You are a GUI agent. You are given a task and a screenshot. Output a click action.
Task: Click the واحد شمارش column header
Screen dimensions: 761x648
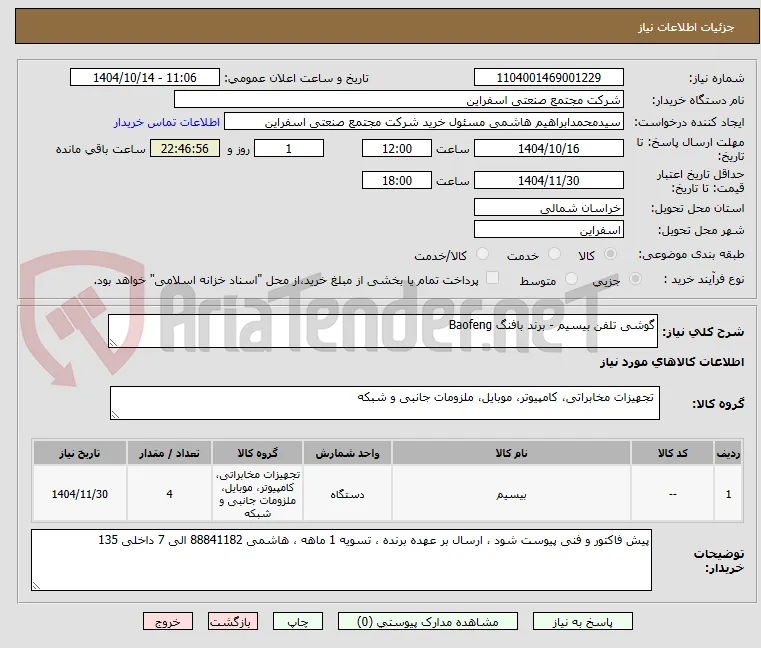(x=347, y=453)
